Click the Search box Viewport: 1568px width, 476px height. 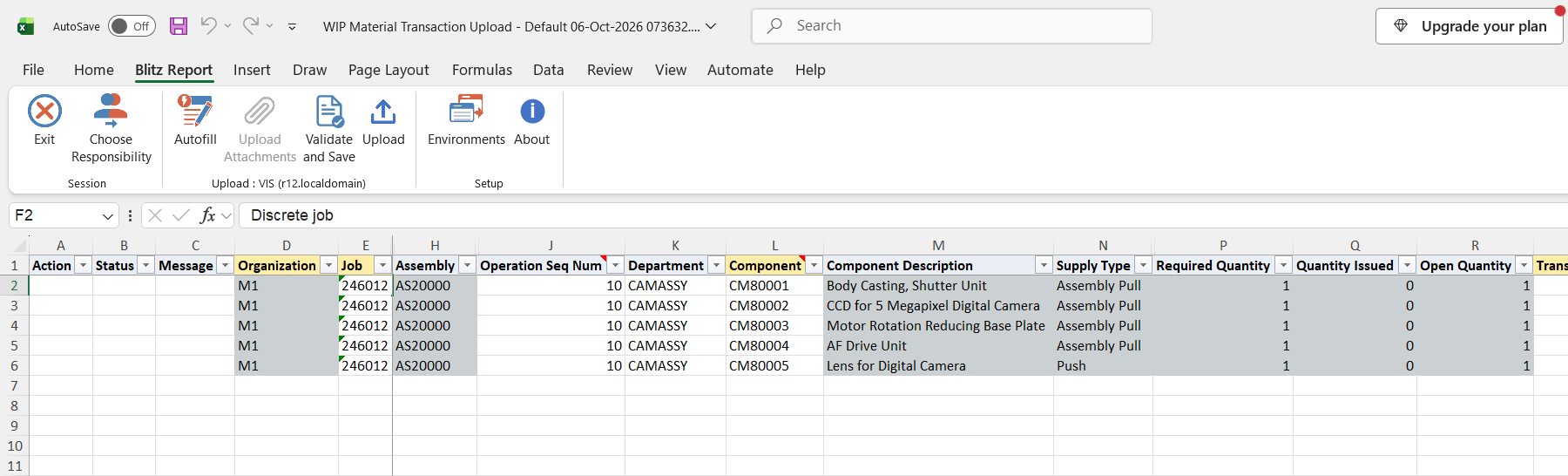coord(952,26)
